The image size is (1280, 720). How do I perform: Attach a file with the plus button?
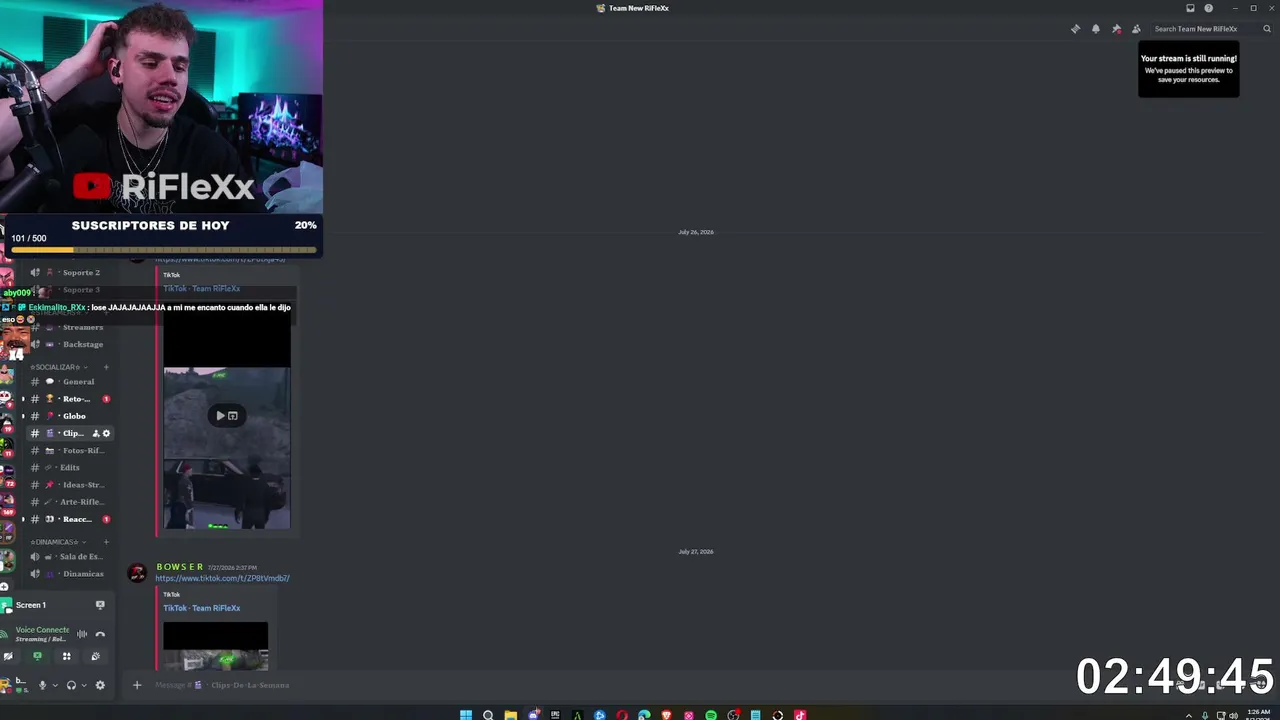click(137, 685)
